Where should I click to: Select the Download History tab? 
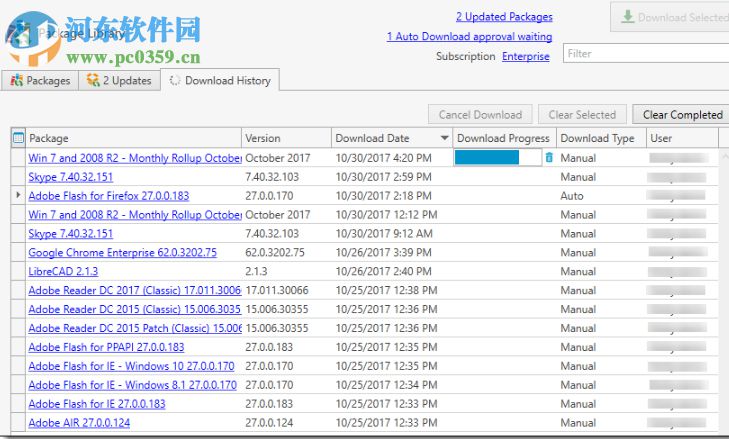click(220, 80)
